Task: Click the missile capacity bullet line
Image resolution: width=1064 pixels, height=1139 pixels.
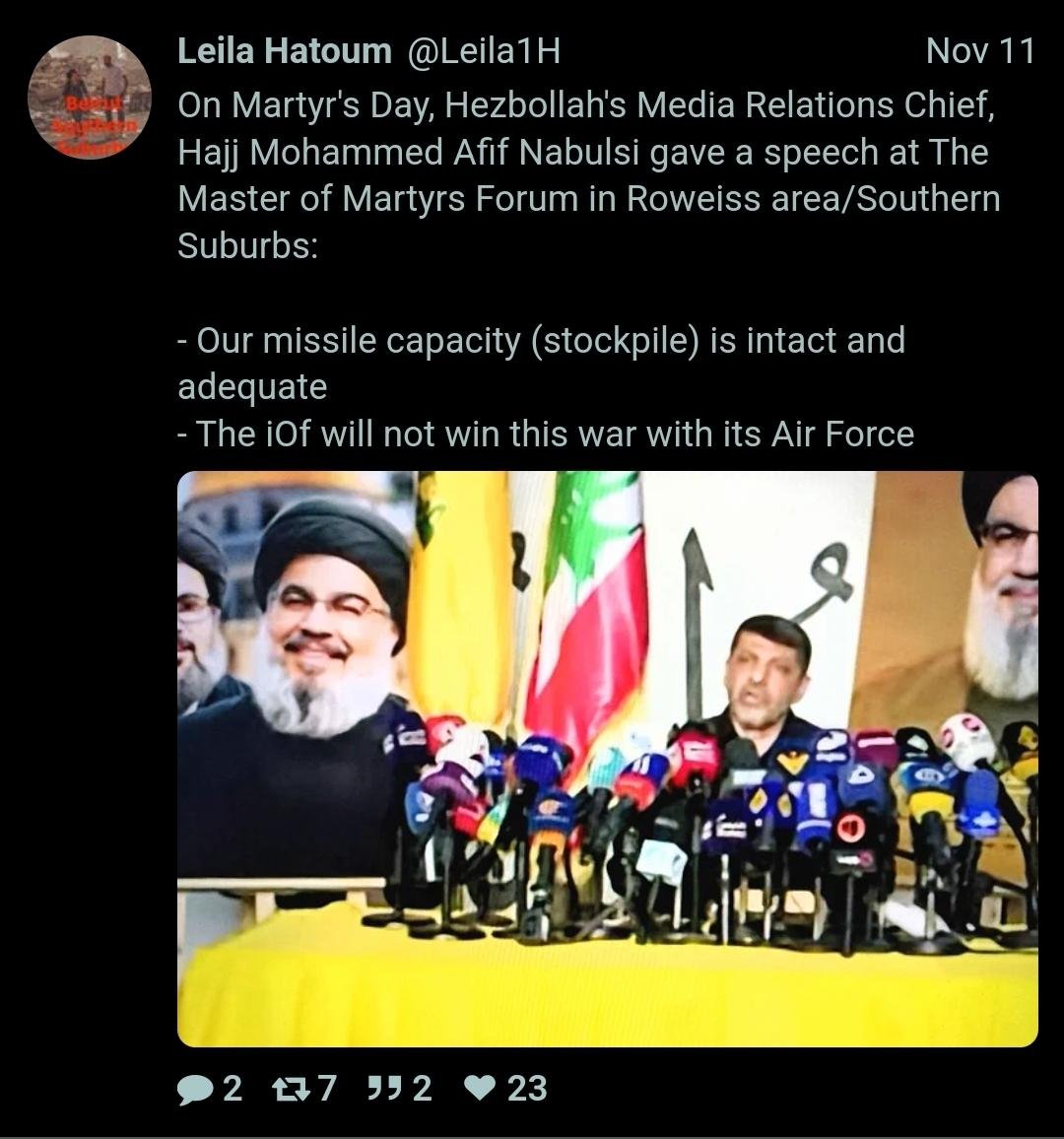Action: click(542, 364)
